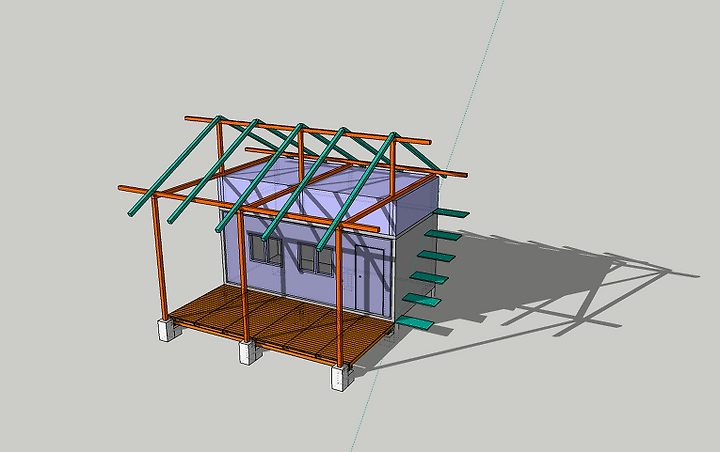
Task: Click the rightmost concrete pier block under the corner post
Action: click(x=342, y=379)
